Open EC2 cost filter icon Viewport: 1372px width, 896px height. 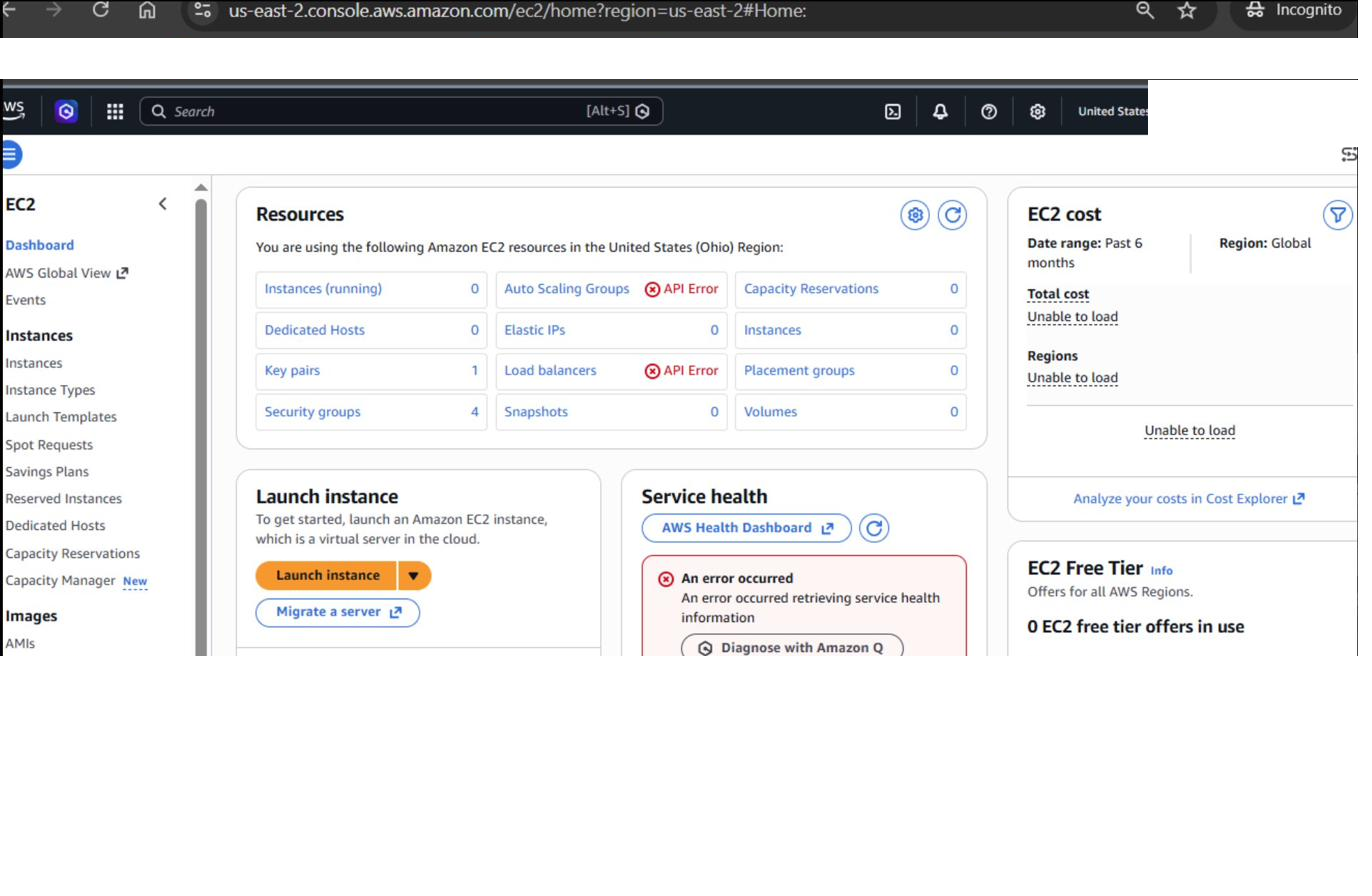coord(1338,215)
